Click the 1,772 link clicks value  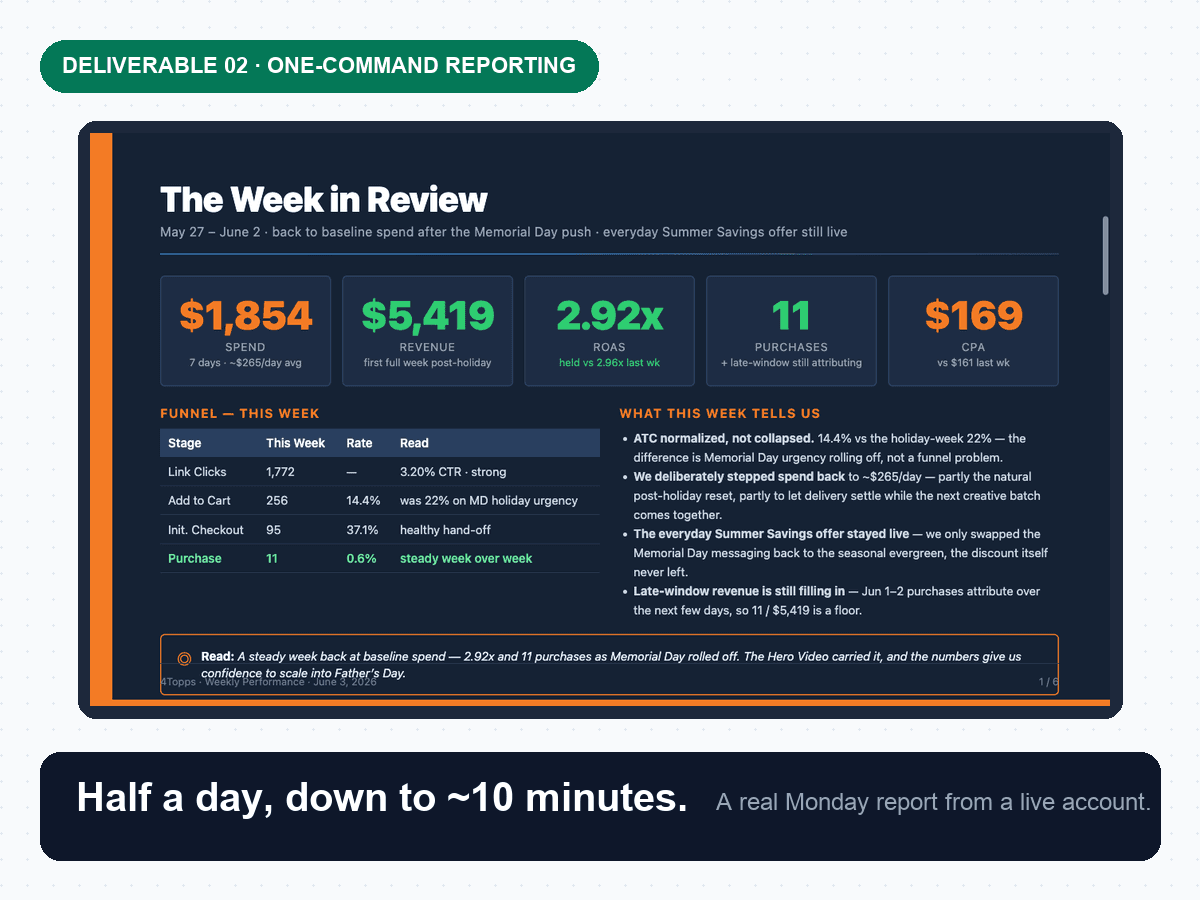click(x=280, y=472)
